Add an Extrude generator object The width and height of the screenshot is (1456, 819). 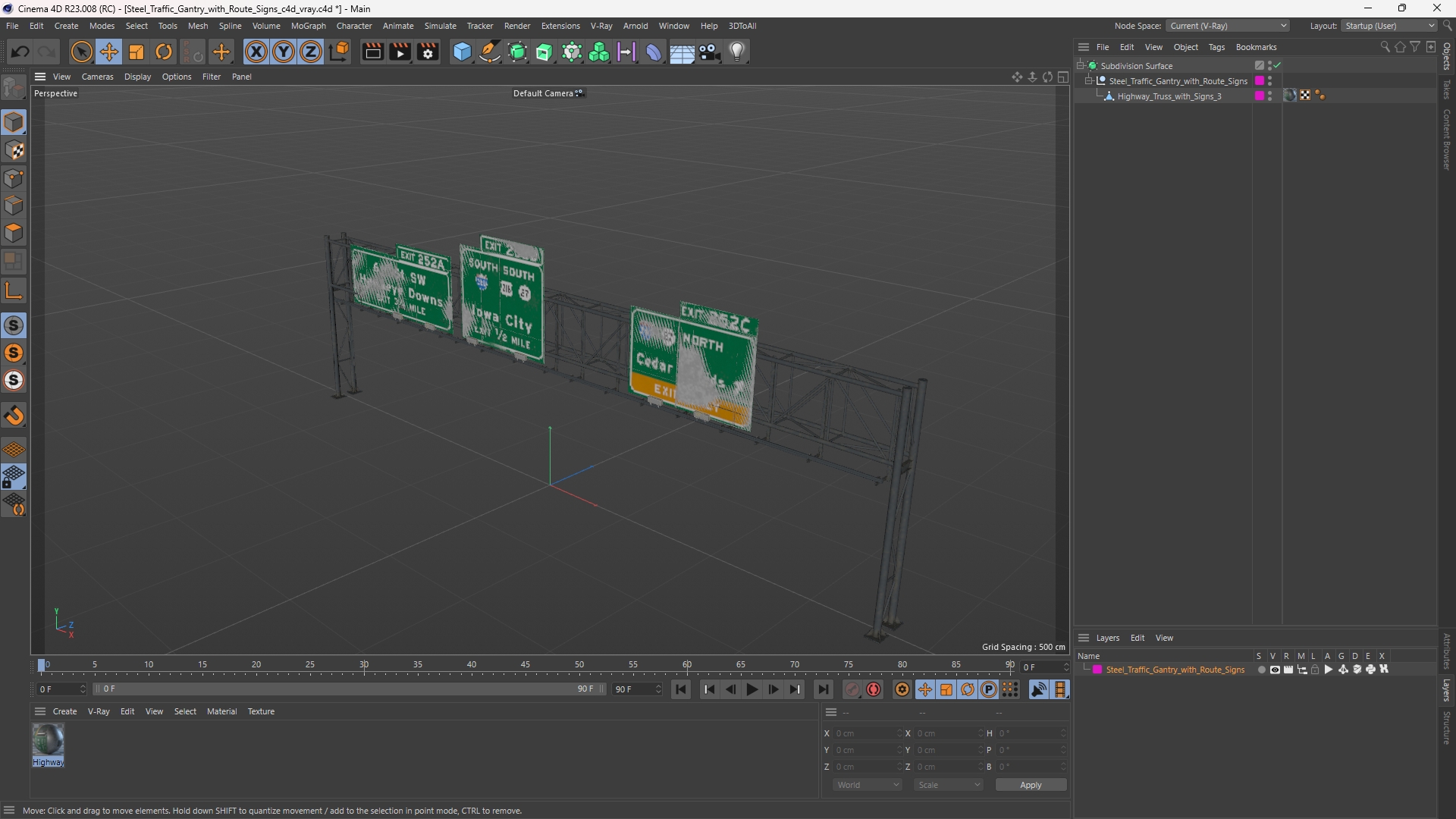click(x=544, y=52)
